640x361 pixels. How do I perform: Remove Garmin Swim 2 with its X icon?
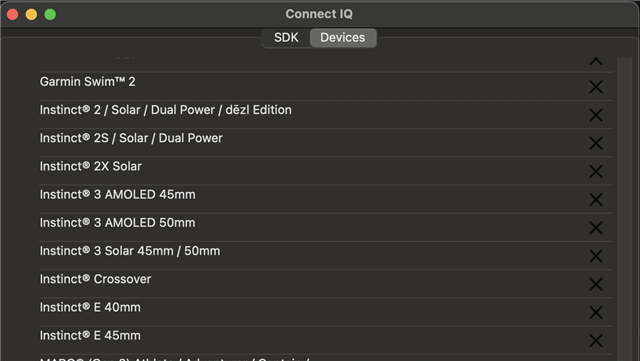[596, 87]
